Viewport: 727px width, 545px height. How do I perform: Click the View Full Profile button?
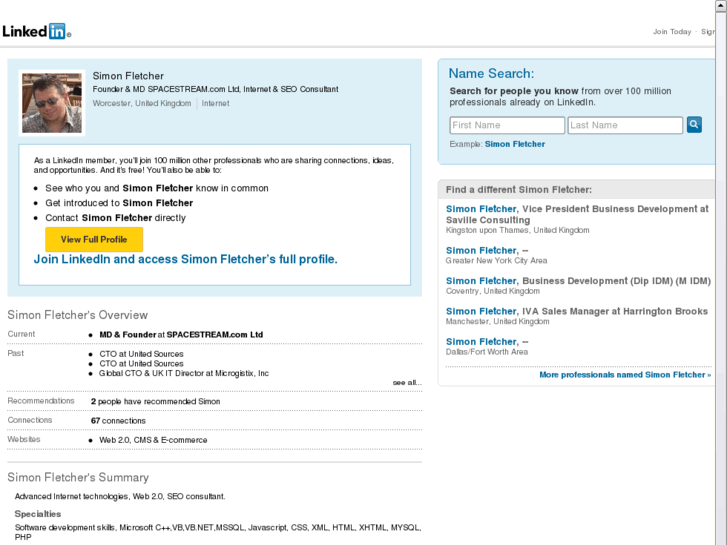pyautogui.click(x=94, y=239)
